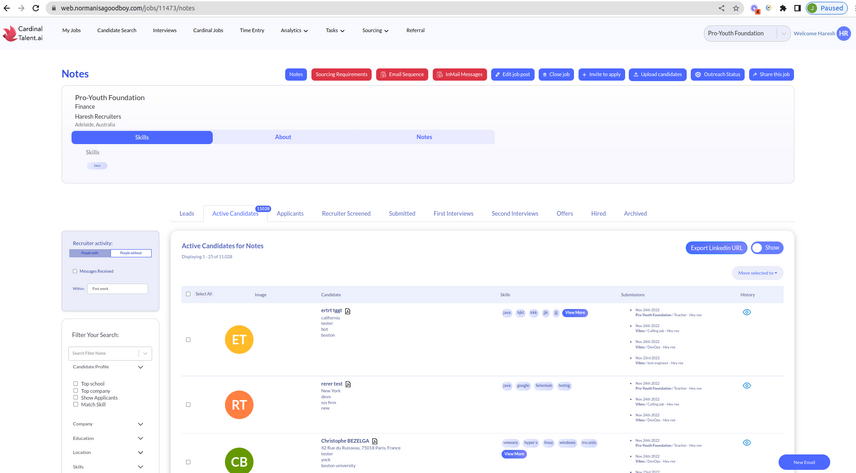Open resume icon beside rerer test
Screen dimensions: 856x473
(349, 384)
